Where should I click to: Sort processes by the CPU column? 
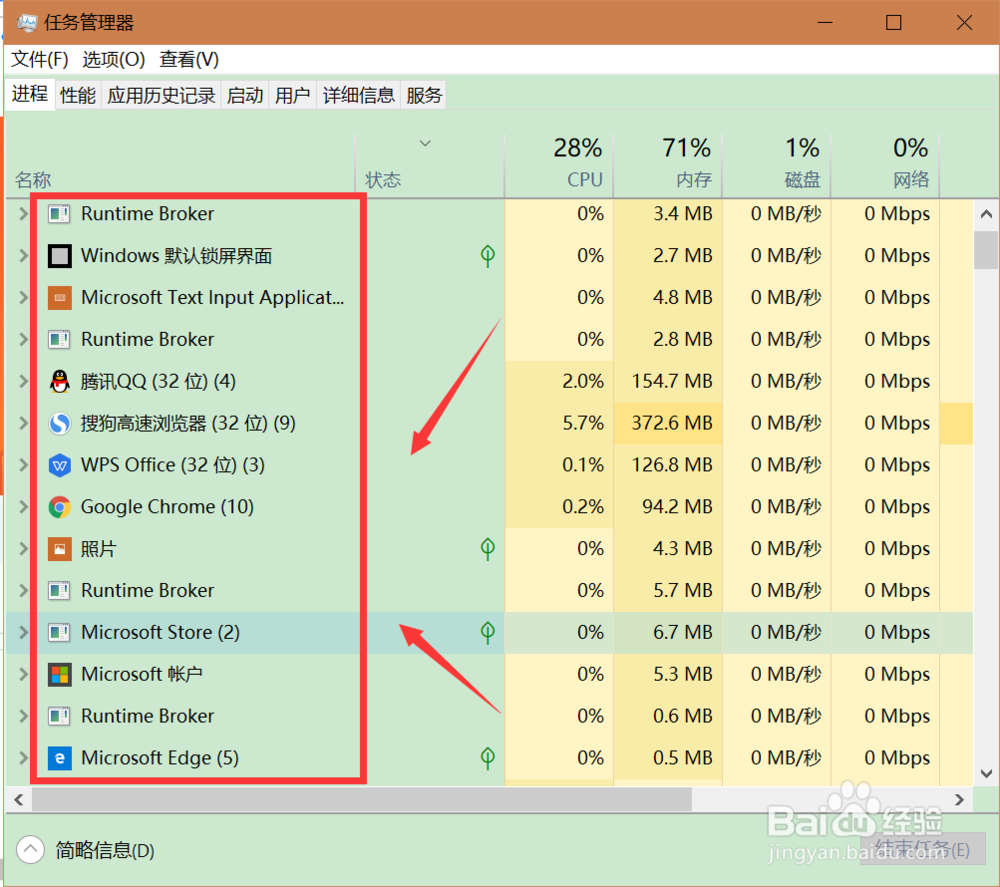559,164
